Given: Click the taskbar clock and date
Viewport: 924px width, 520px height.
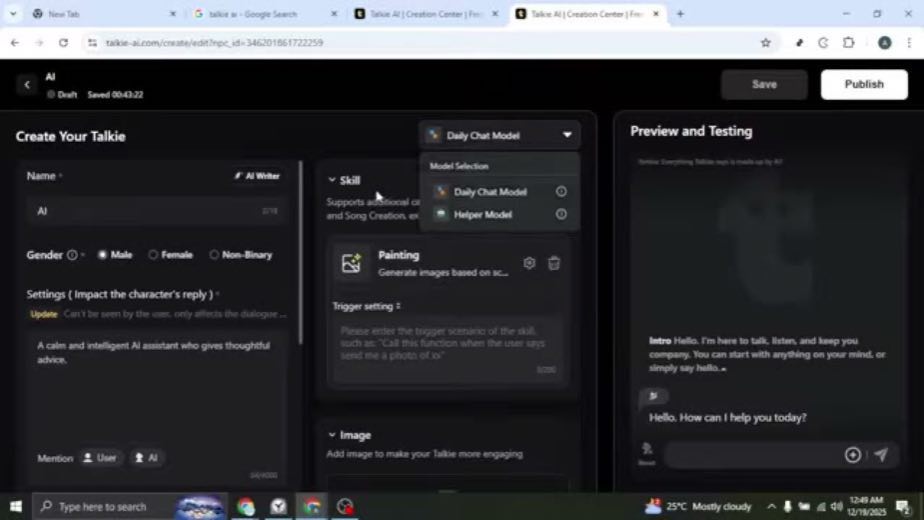Looking at the screenshot, I should tap(866, 506).
